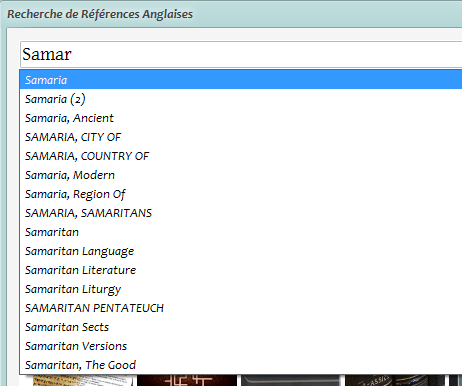The width and height of the screenshot is (462, 386).
Task: Select Samaria, Region Of item
Action: (x=241, y=194)
